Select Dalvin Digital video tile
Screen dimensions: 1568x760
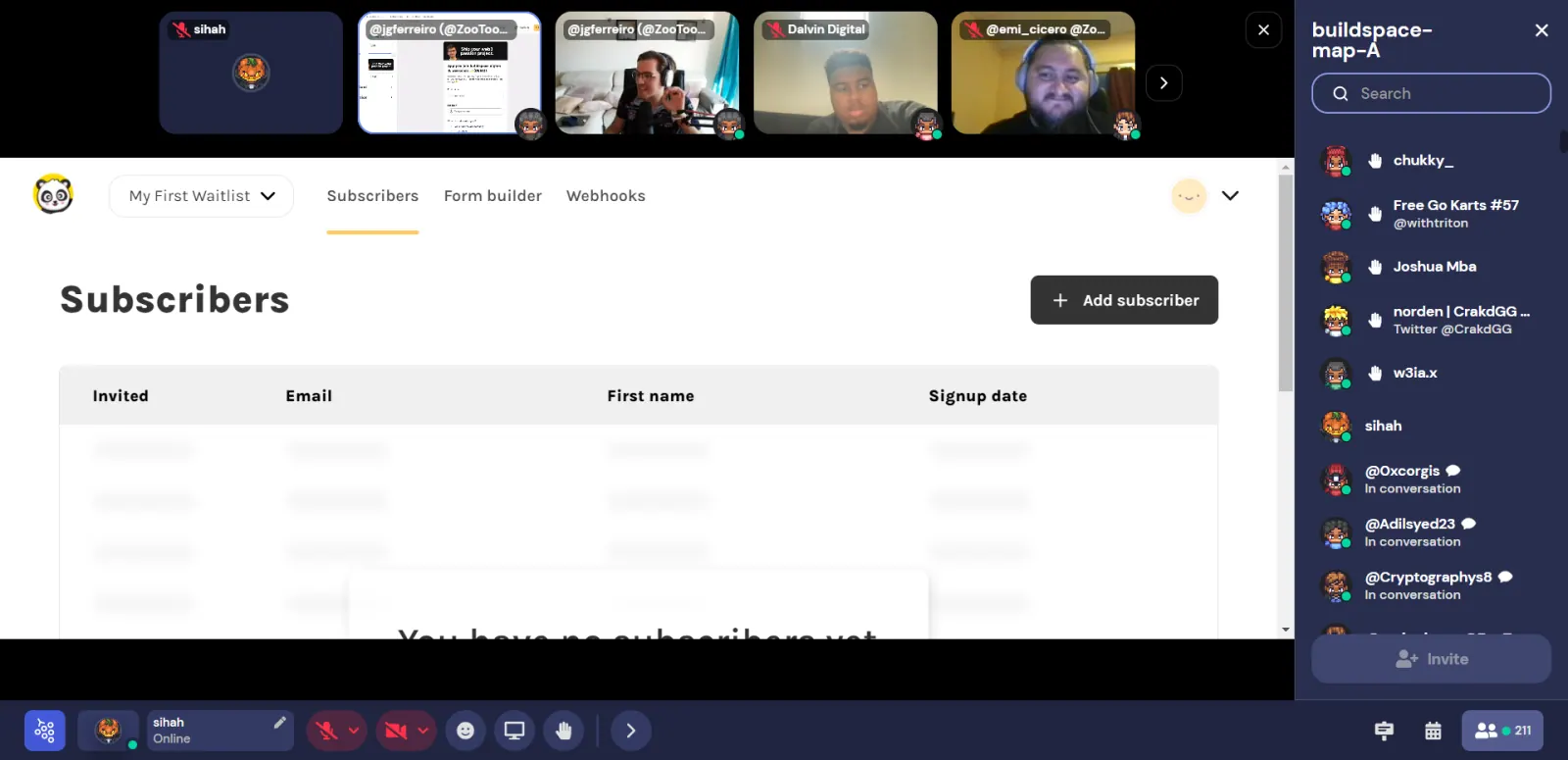pos(845,73)
